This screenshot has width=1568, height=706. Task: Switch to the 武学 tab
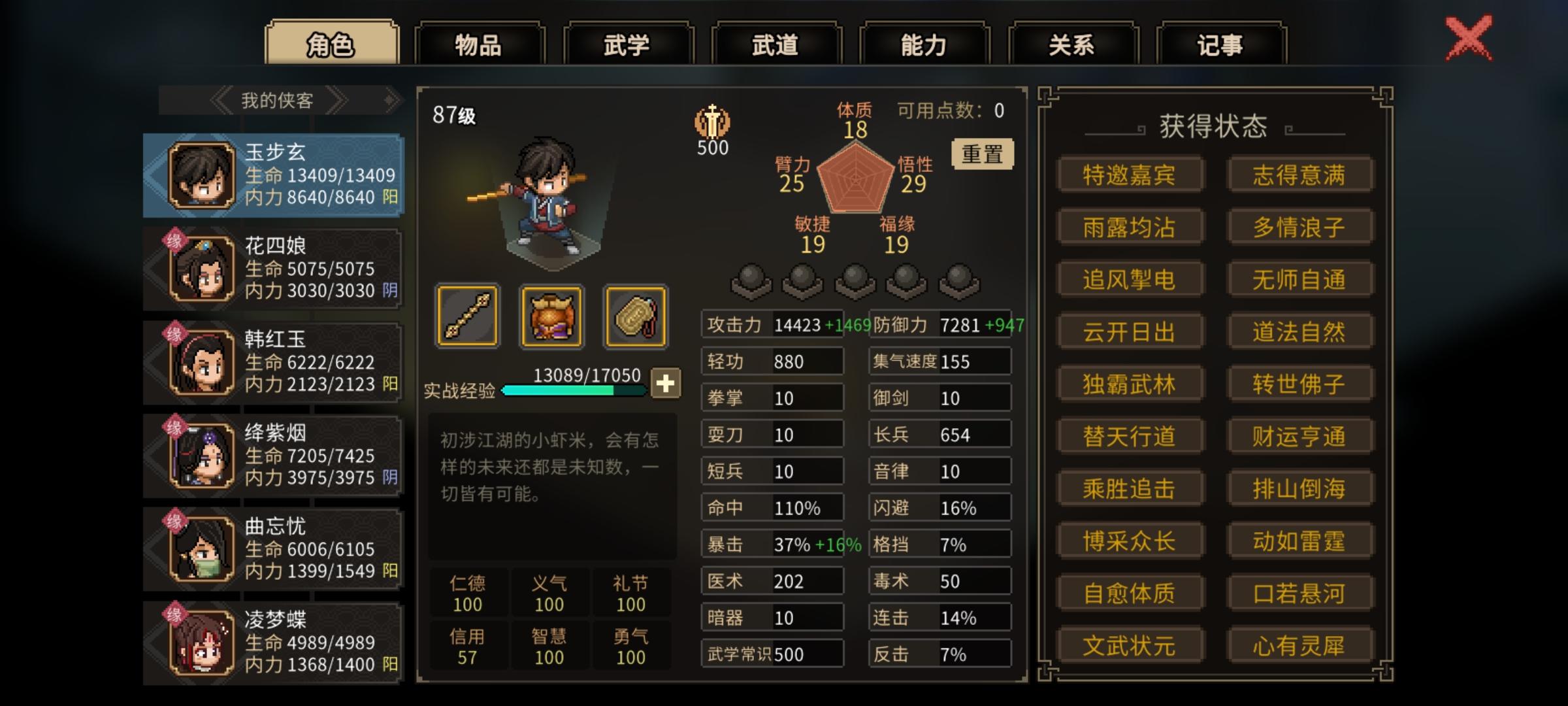(x=627, y=44)
